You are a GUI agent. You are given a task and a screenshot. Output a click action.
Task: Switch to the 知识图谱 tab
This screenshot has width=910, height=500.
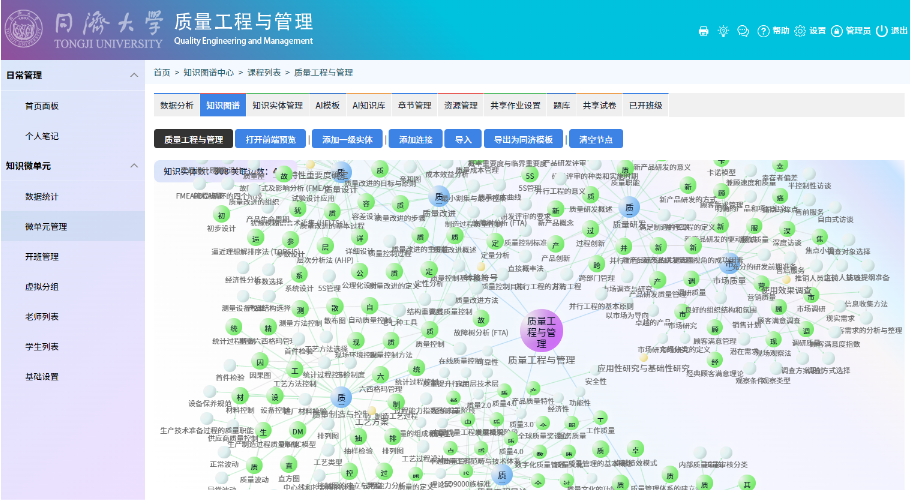(223, 105)
